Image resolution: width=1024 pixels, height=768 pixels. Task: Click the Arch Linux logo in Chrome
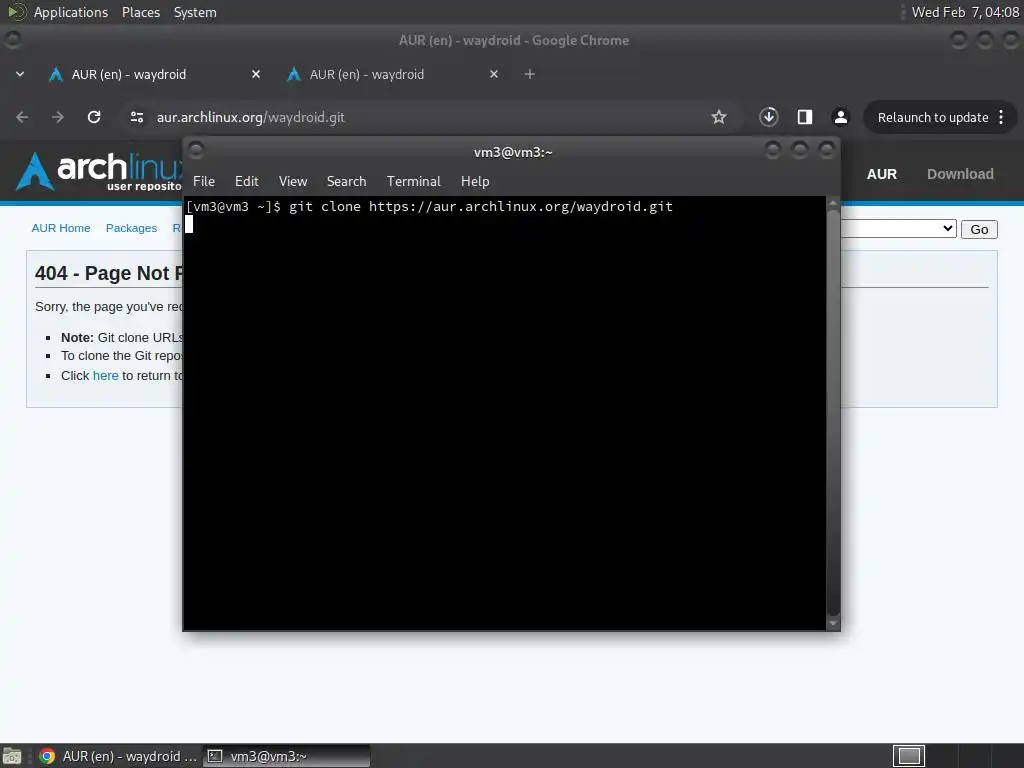[99, 171]
